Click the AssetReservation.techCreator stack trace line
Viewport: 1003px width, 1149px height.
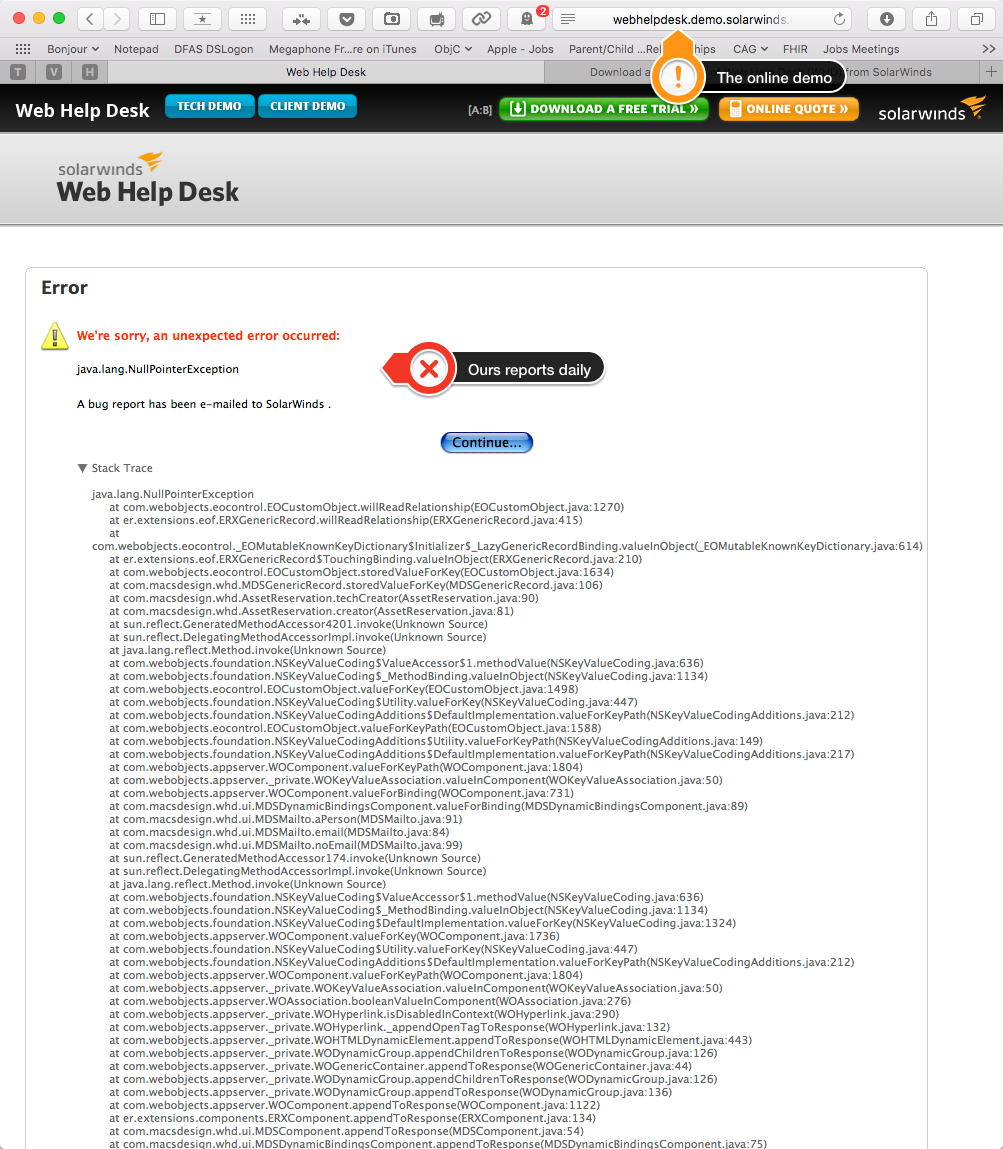[324, 598]
